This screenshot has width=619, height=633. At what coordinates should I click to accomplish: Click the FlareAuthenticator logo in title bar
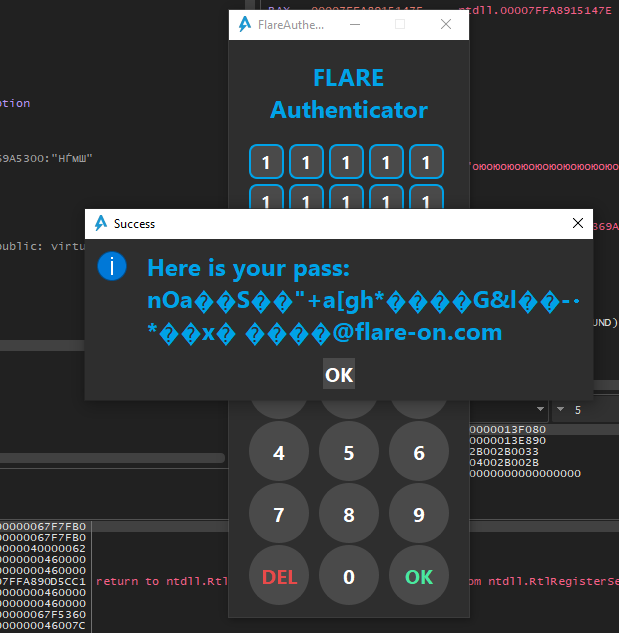tap(245, 25)
